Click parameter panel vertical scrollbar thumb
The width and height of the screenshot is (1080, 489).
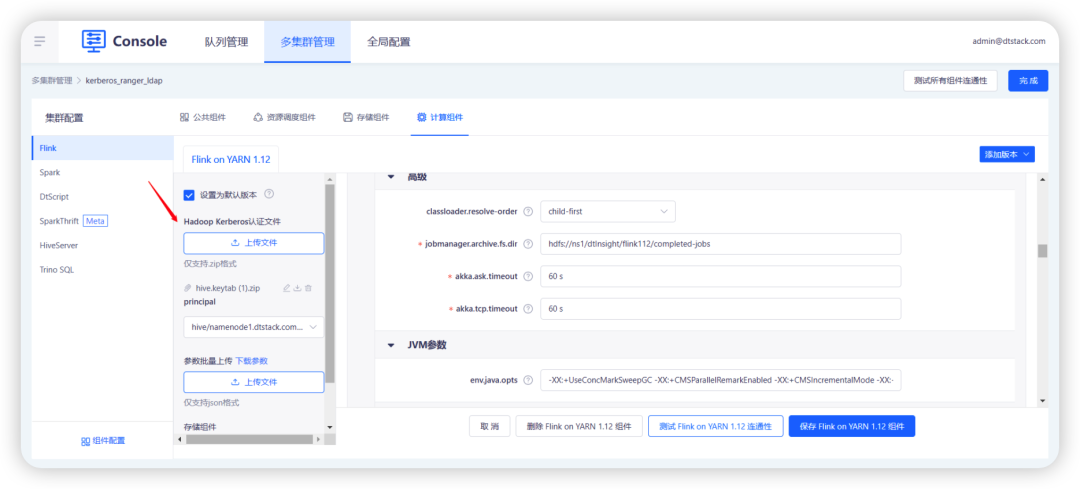point(1042,251)
